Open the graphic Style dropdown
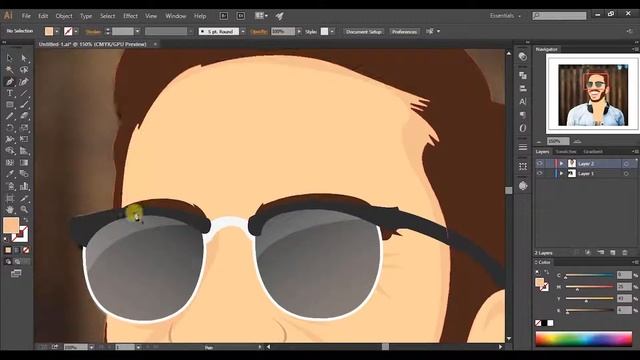 (332, 31)
